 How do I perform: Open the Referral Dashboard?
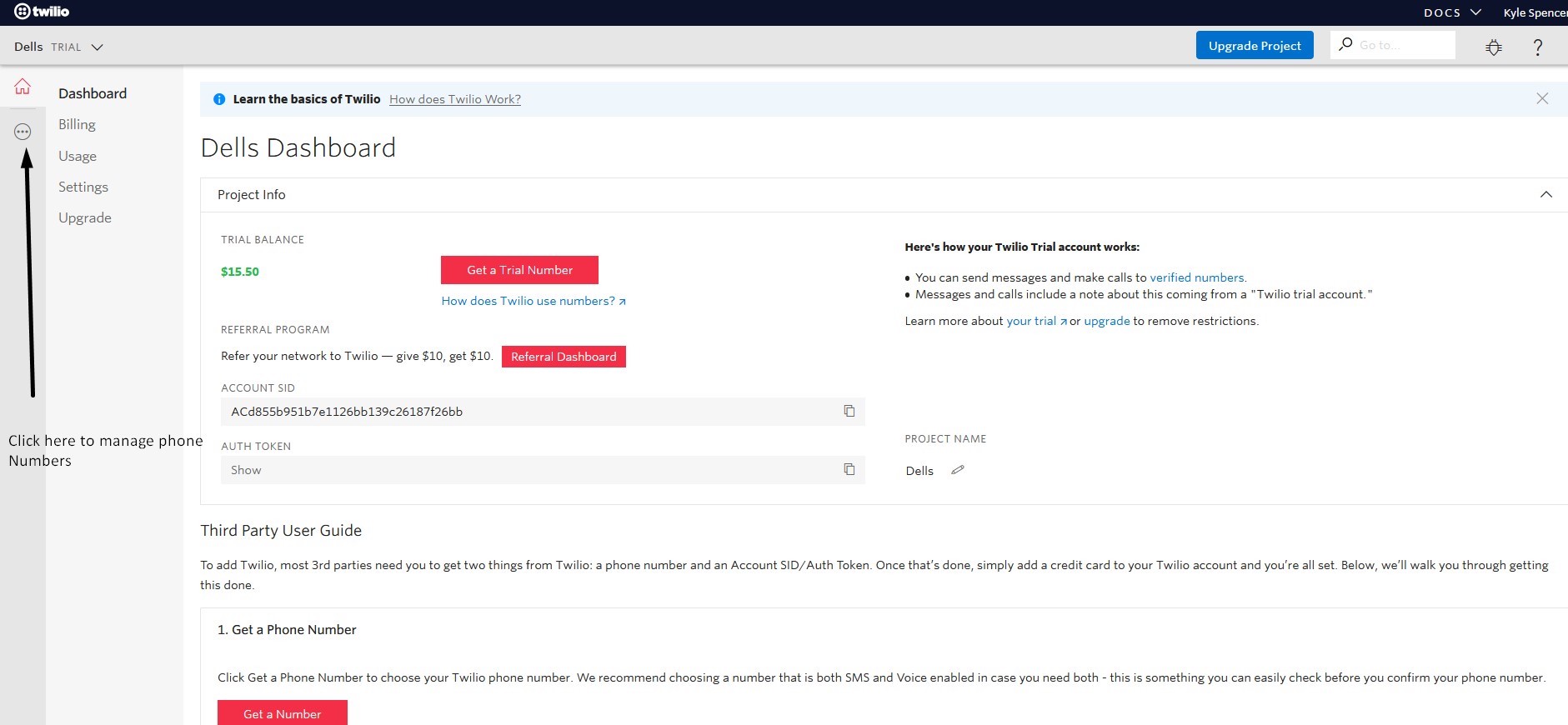point(564,357)
